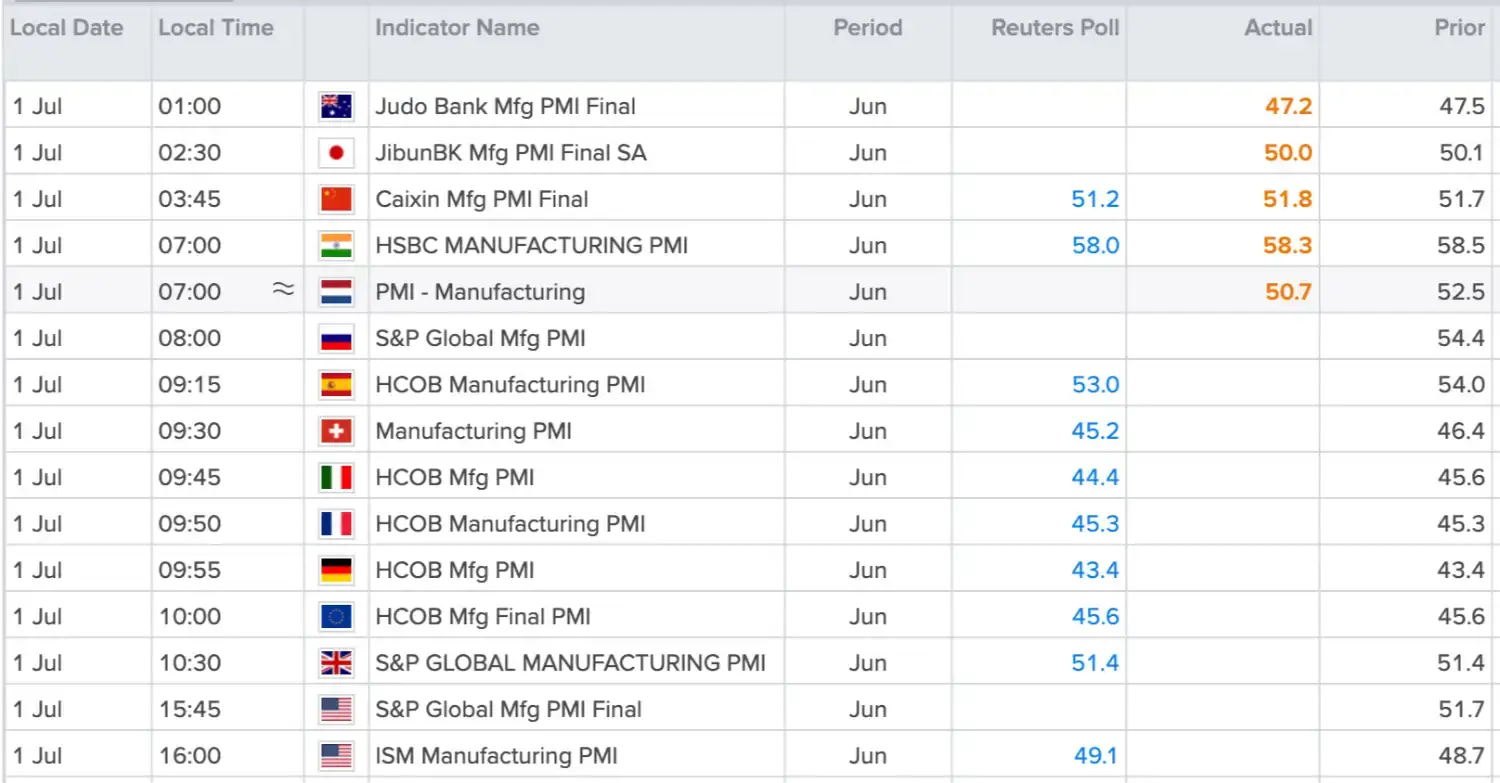Click the Australian flag icon
Image resolution: width=1500 pixels, height=783 pixels.
(x=336, y=106)
